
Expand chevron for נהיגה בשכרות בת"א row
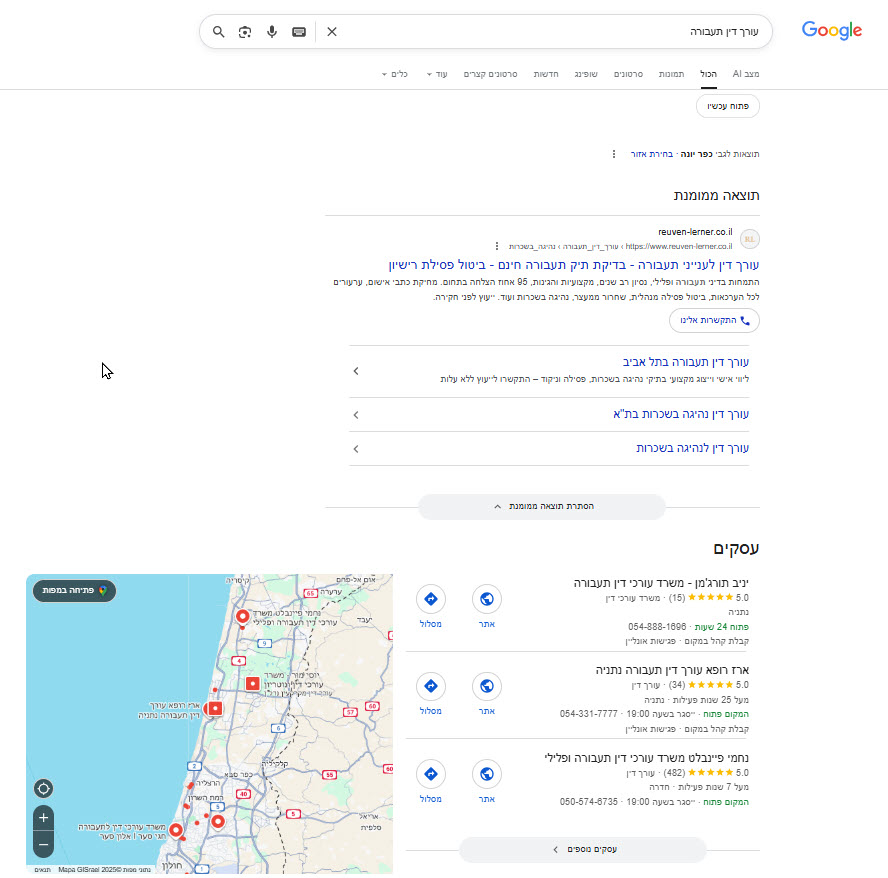(x=356, y=415)
